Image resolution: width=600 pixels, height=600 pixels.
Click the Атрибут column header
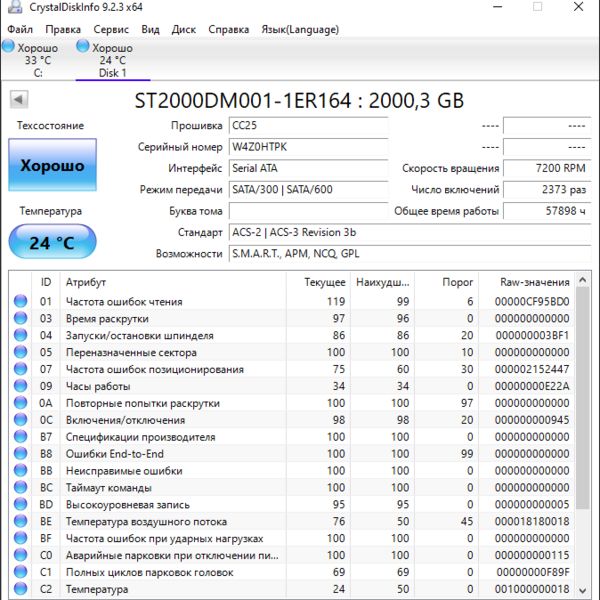173,282
